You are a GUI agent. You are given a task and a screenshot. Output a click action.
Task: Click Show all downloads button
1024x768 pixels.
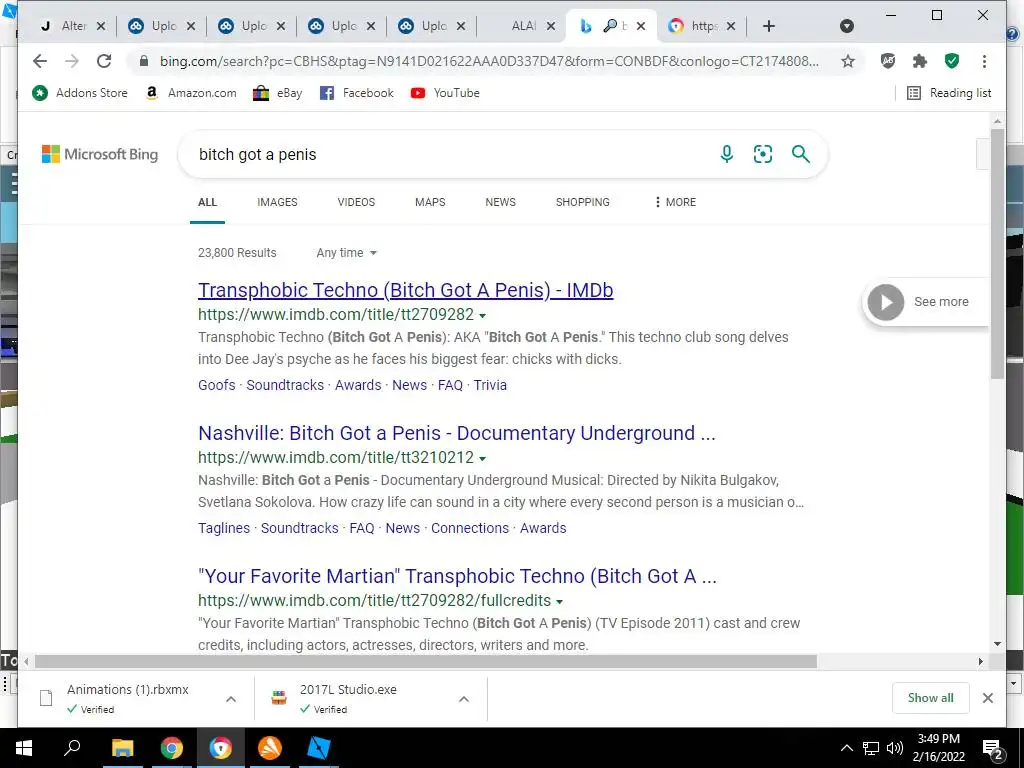pyautogui.click(x=931, y=698)
